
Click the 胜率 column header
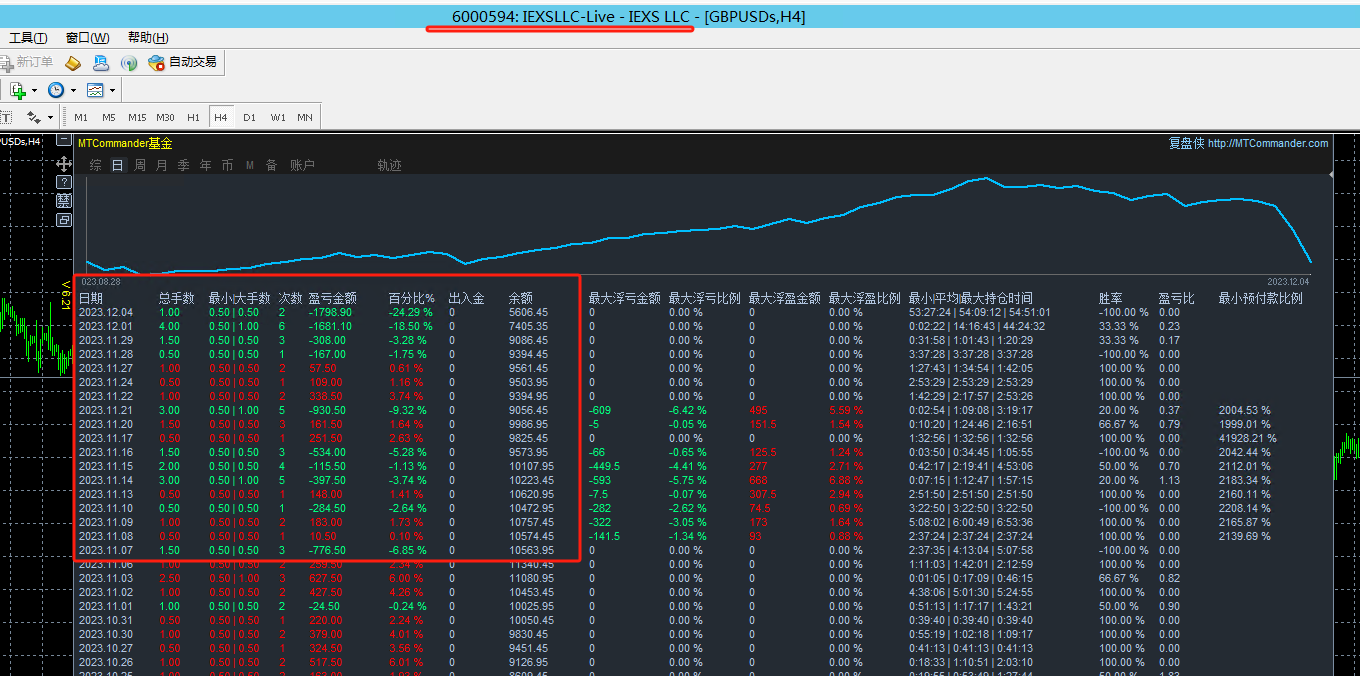pos(1111,298)
